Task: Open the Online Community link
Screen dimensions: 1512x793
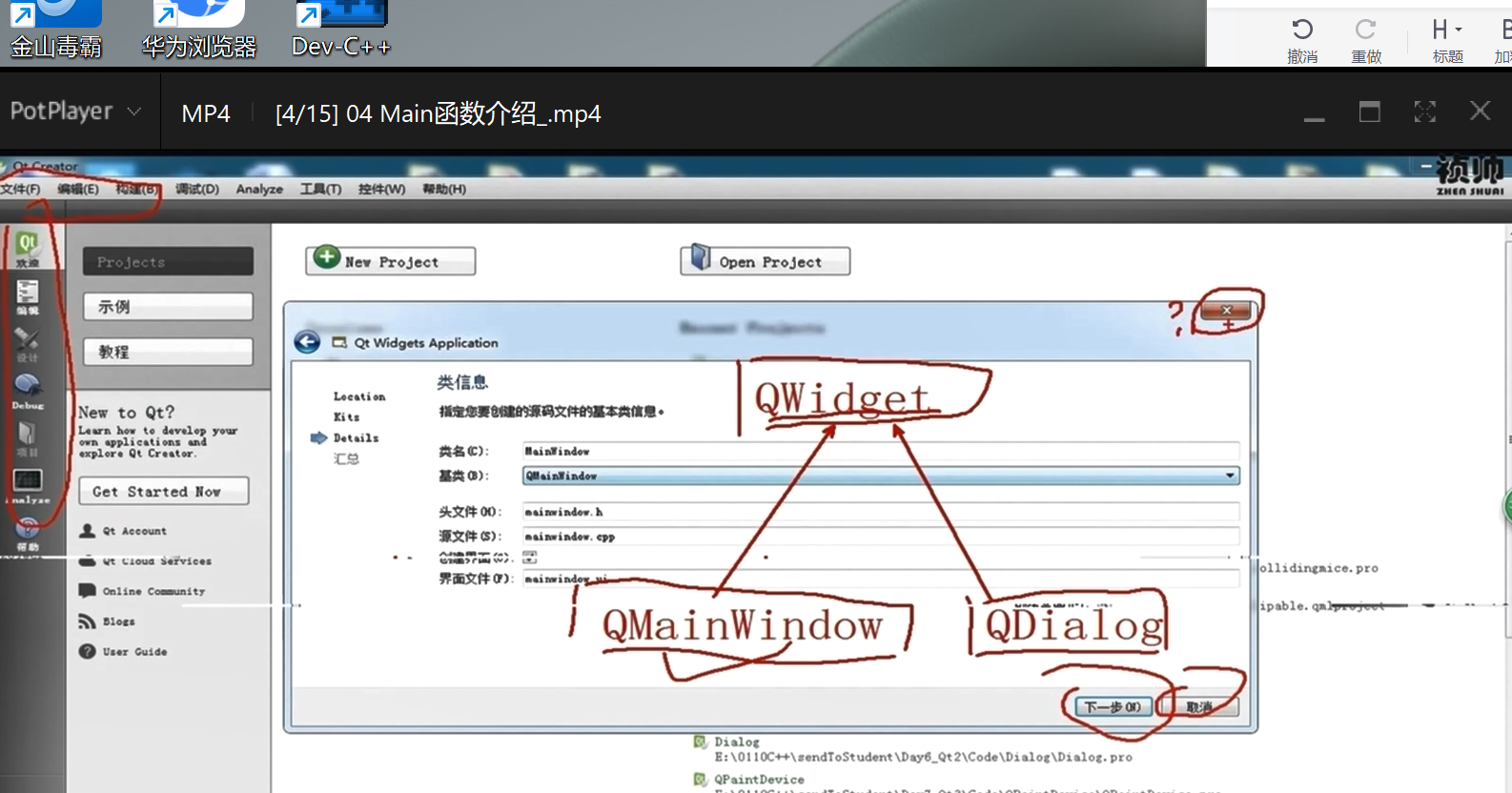Action: (153, 591)
